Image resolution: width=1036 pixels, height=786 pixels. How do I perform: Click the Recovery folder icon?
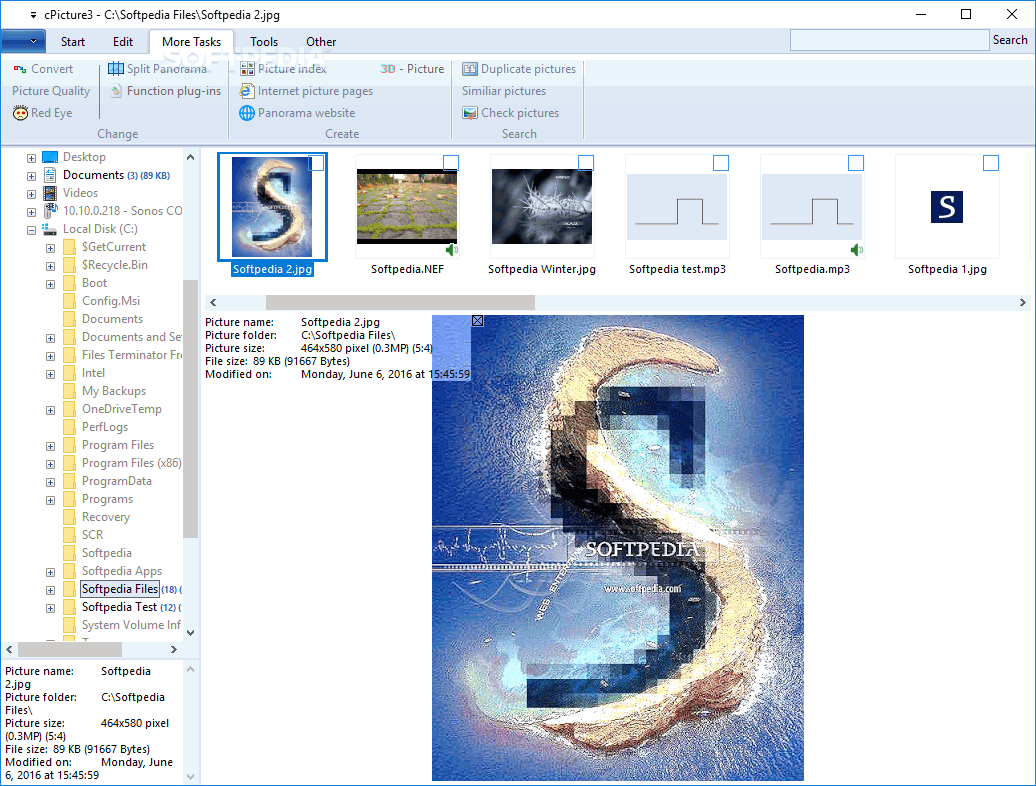69,517
